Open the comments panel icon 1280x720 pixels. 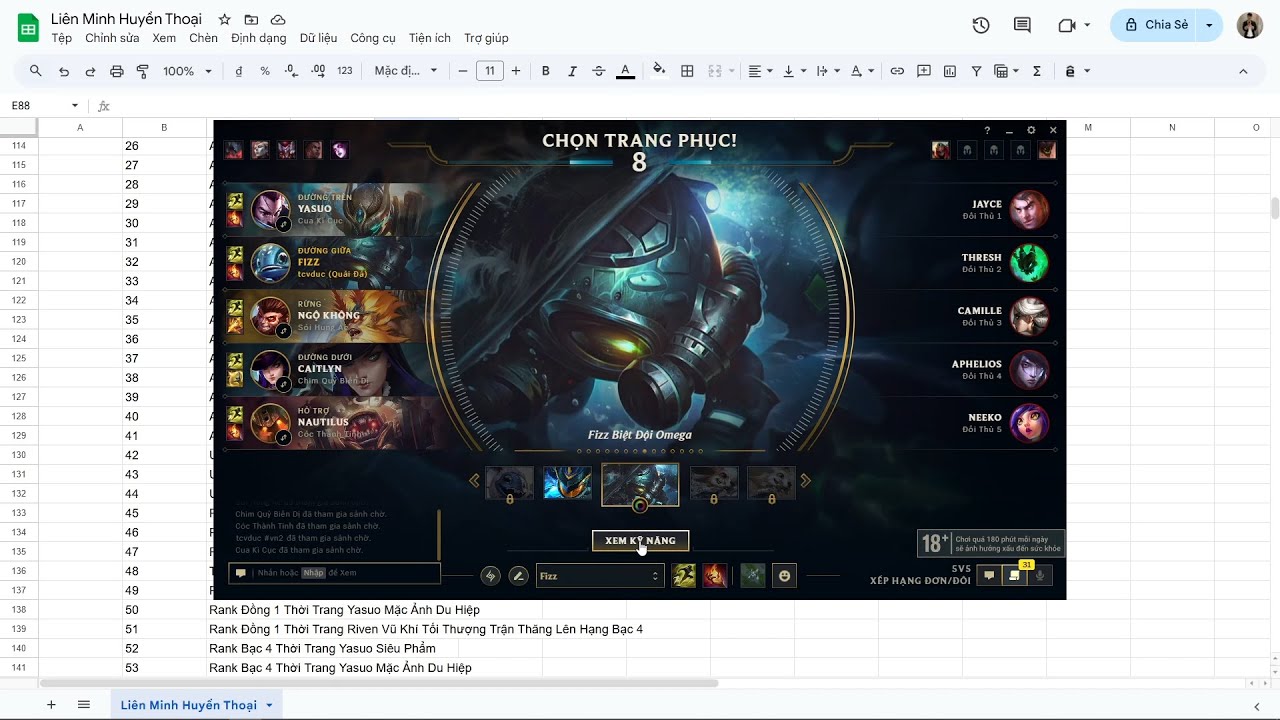tap(1022, 25)
